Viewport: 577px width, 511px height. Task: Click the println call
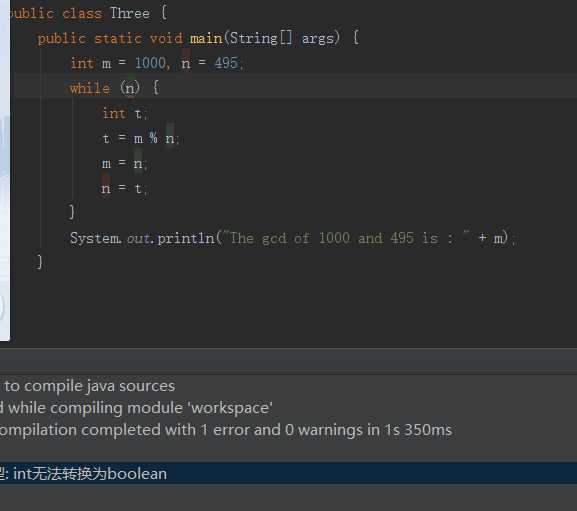(186, 238)
